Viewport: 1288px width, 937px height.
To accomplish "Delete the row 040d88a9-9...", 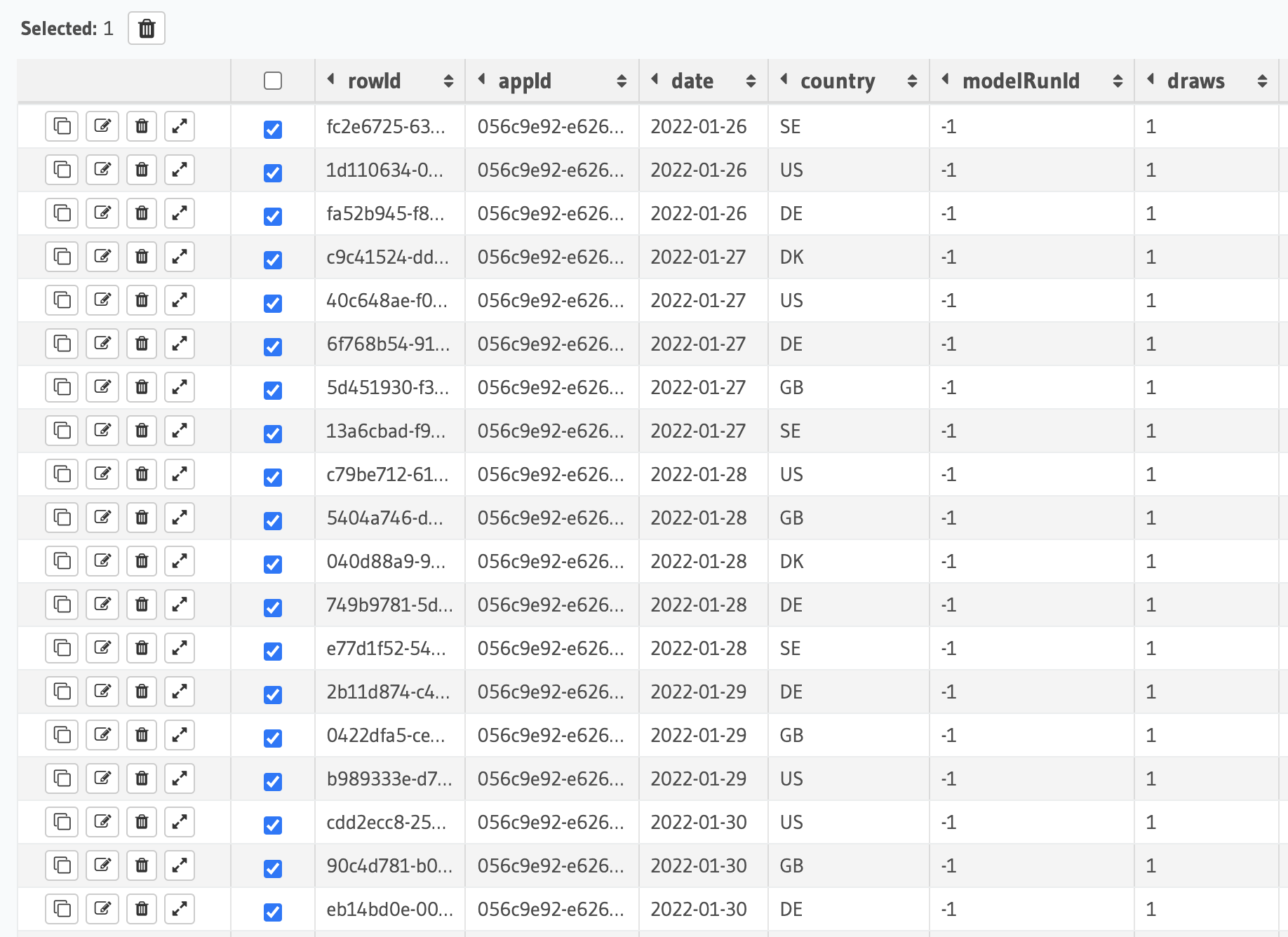I will pos(142,561).
